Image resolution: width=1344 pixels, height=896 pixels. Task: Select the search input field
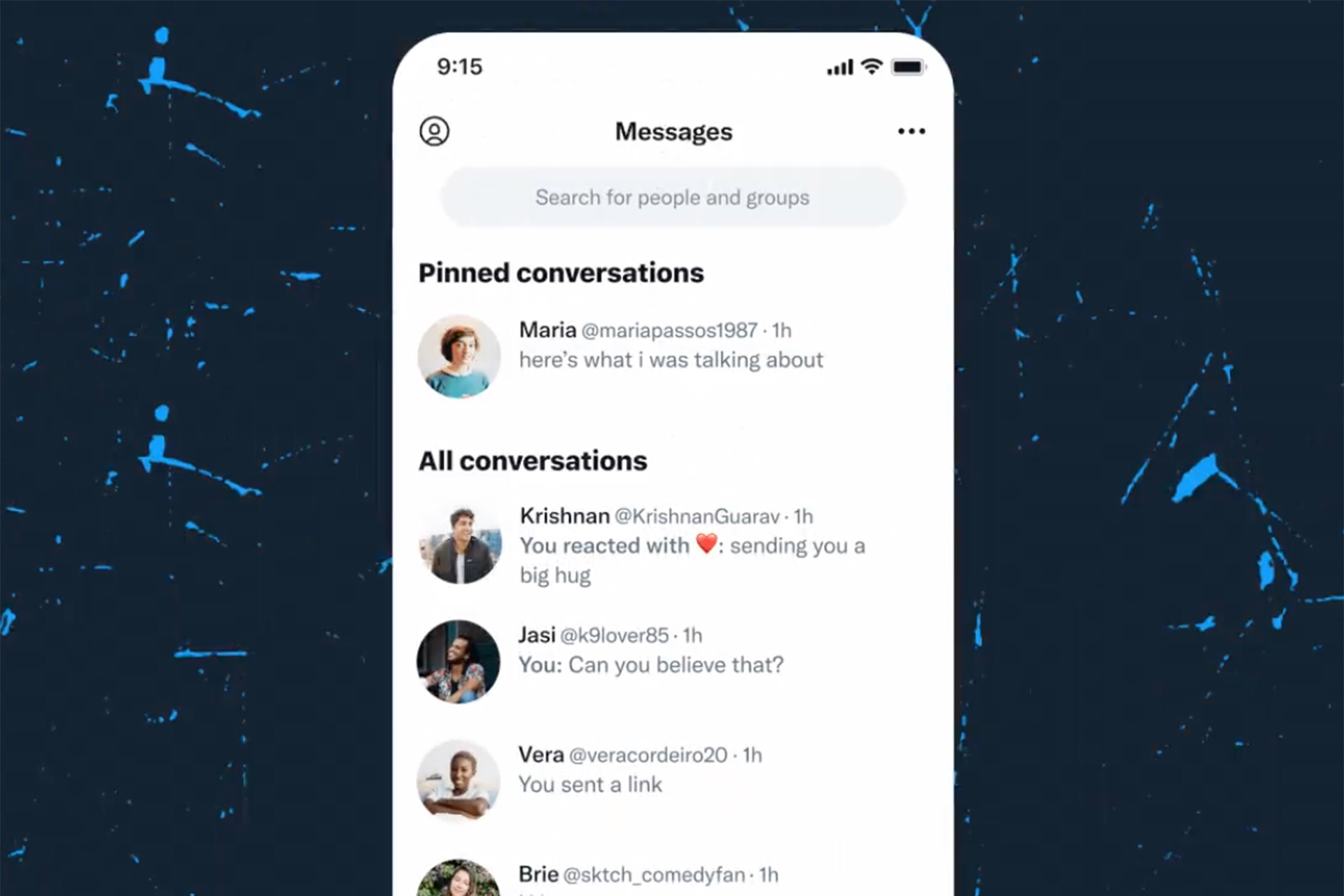[671, 197]
